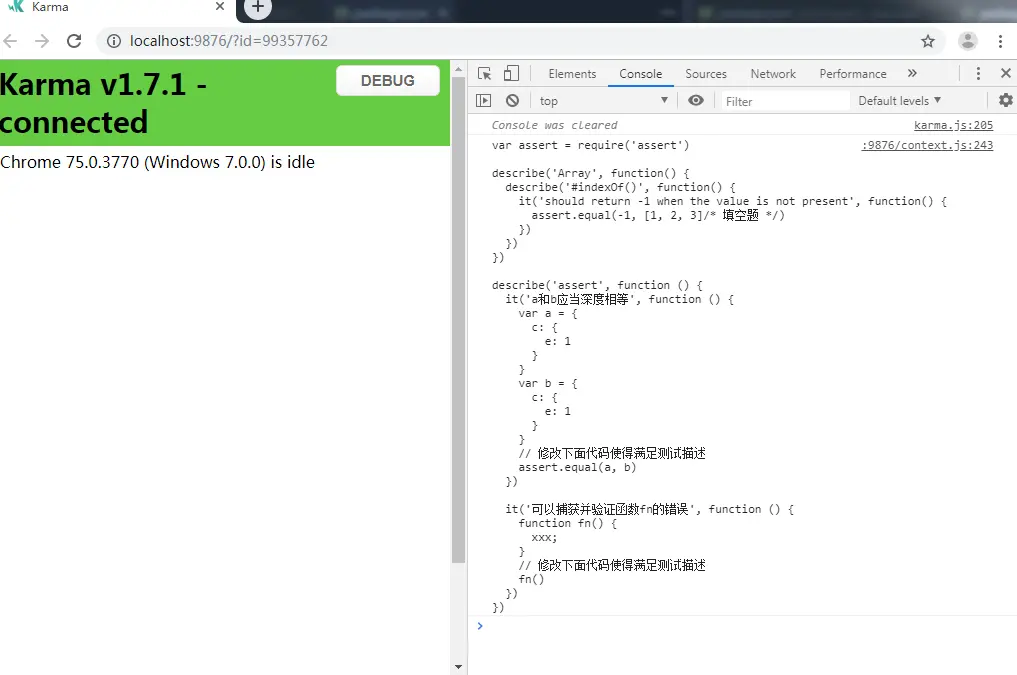1017x675 pixels.
Task: Click the "var assert = require('assert')" line
Action: tap(590, 145)
